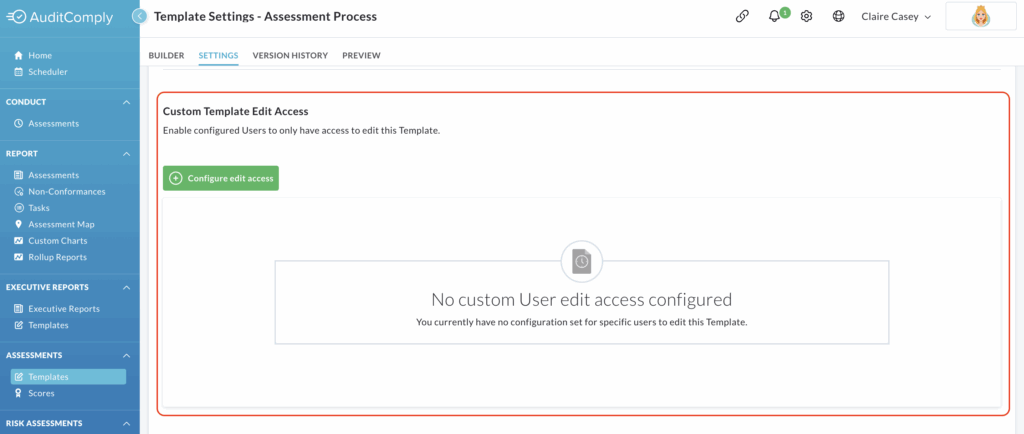Open Assessment Map in the sidebar
This screenshot has height=434, width=1024.
61,225
